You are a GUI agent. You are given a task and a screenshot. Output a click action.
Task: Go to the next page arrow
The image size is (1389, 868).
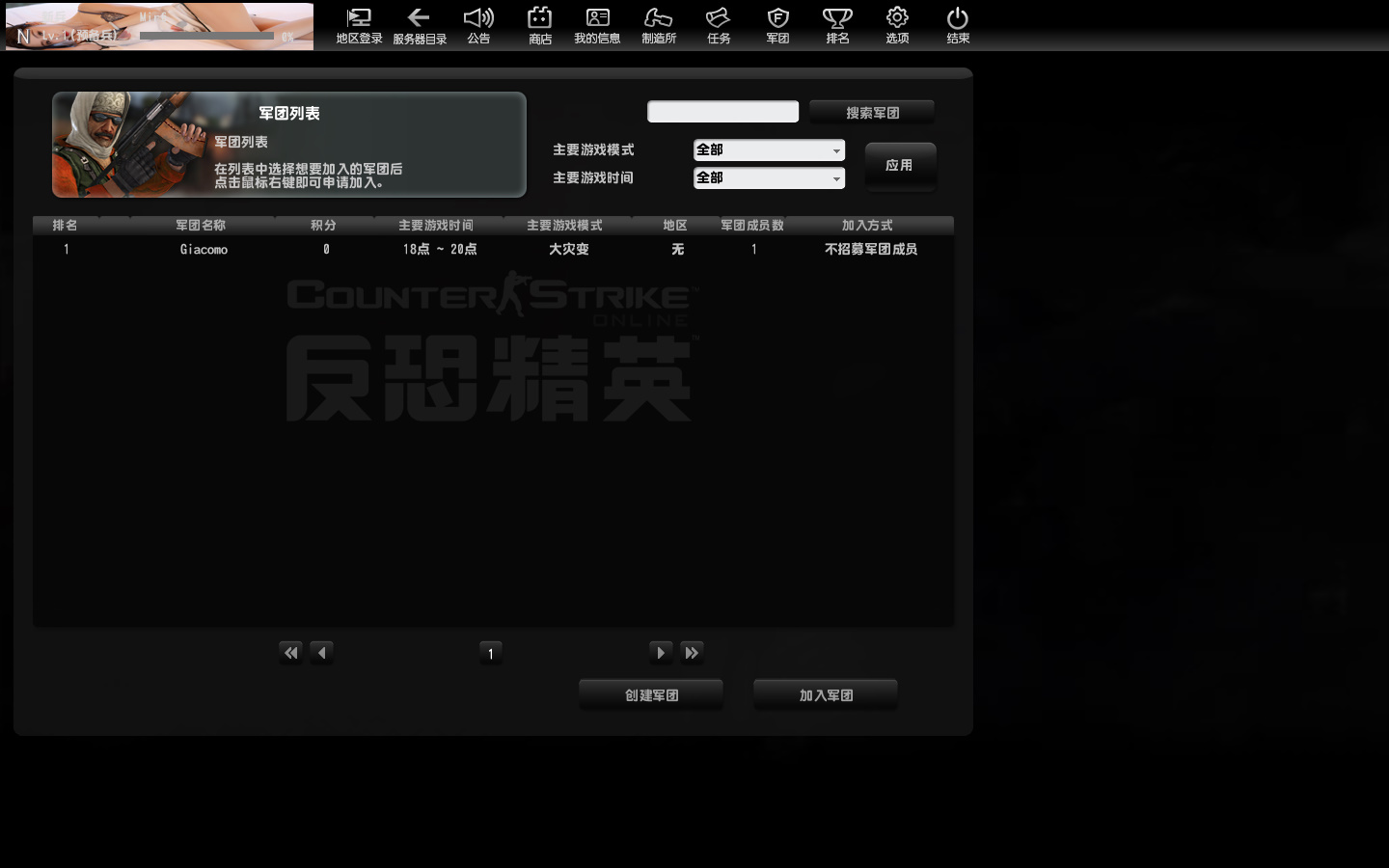click(x=661, y=653)
